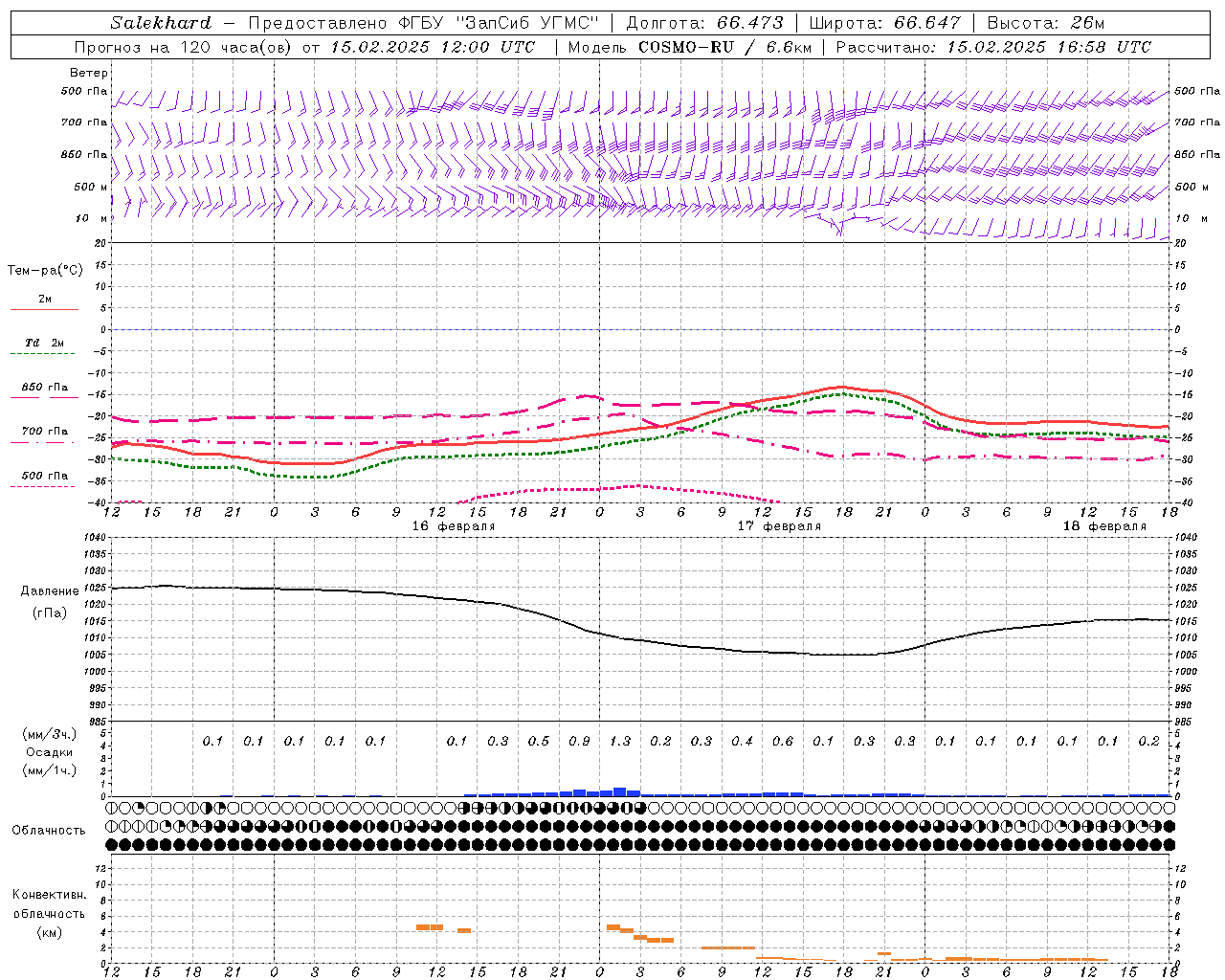Click the 17 февраля date label
The width and height of the screenshot is (1225, 980).
(779, 526)
